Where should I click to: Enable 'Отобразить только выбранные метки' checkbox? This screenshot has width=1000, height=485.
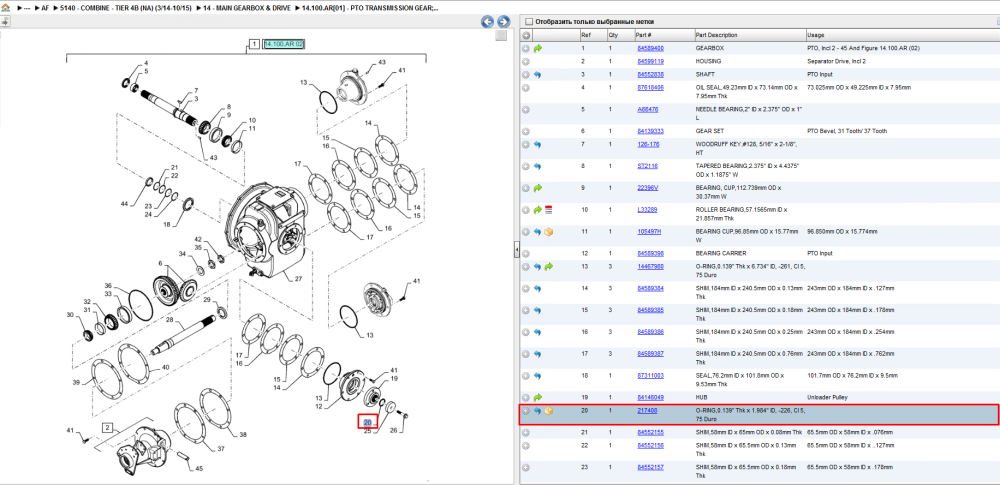[x=528, y=21]
